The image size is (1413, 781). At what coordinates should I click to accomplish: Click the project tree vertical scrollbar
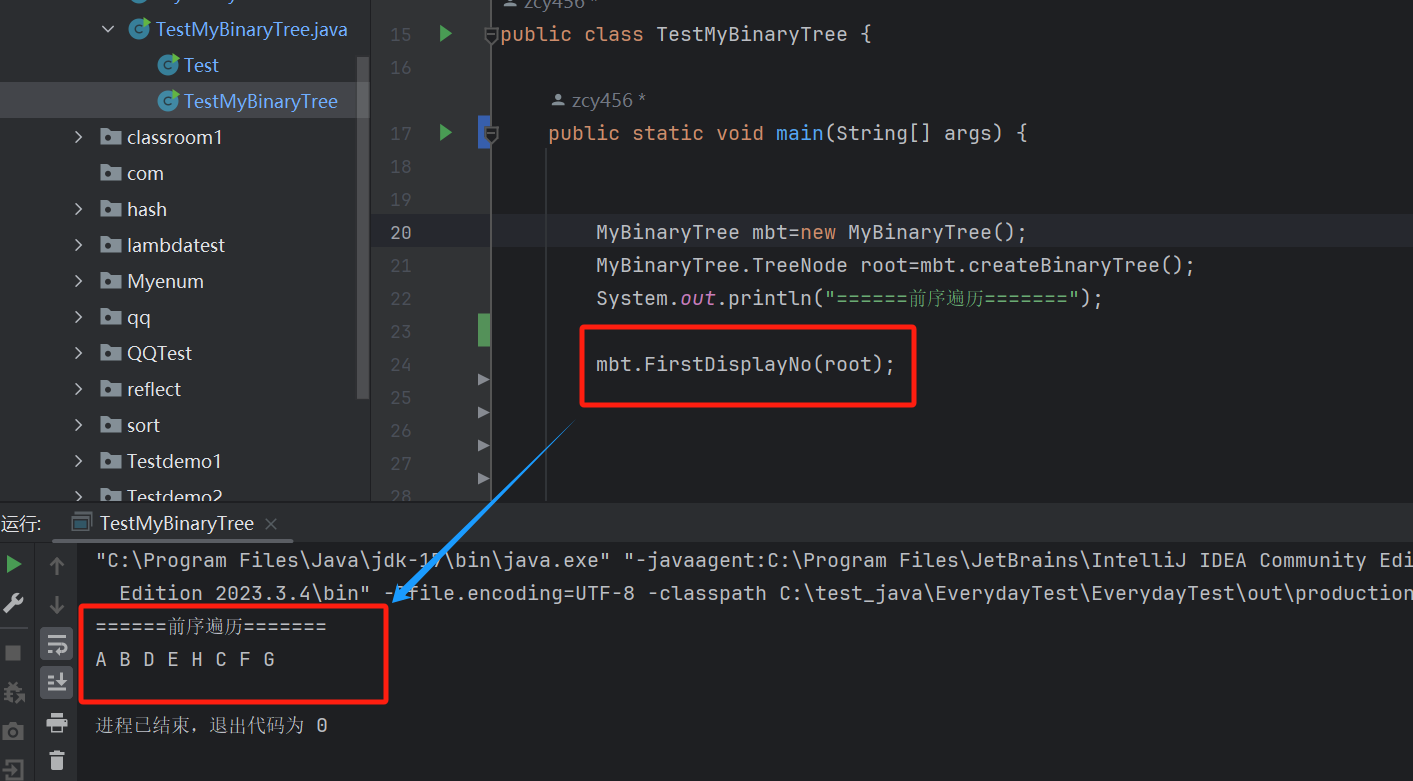click(363, 228)
